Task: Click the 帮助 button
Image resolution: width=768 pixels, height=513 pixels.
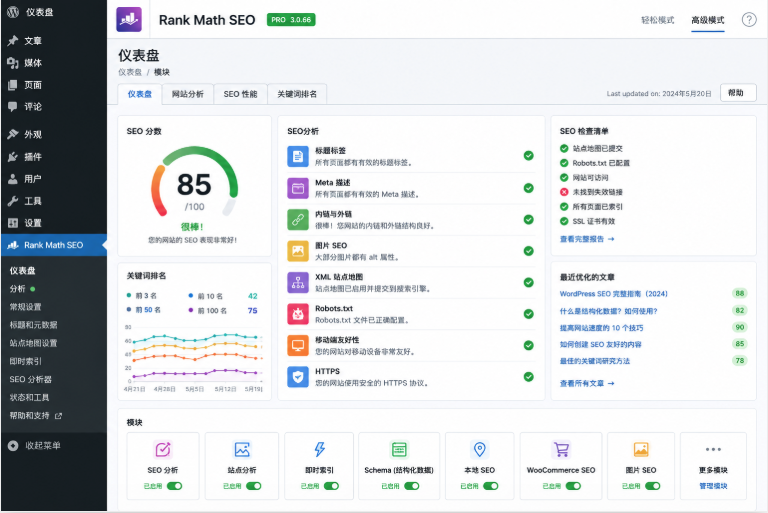Action: tap(738, 93)
